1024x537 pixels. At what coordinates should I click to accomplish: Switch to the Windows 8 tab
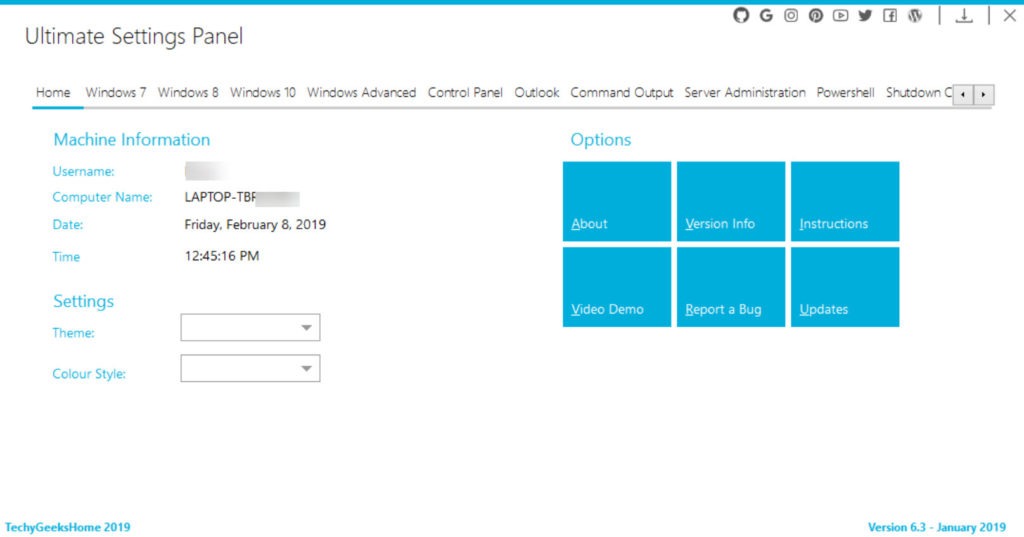coord(188,93)
